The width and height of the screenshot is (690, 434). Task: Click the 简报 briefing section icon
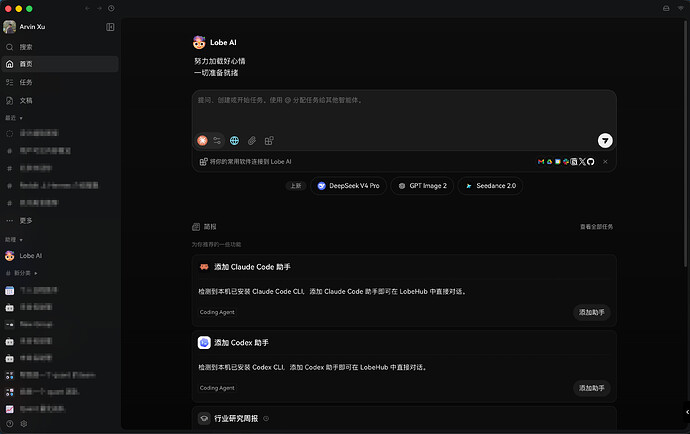coord(196,227)
